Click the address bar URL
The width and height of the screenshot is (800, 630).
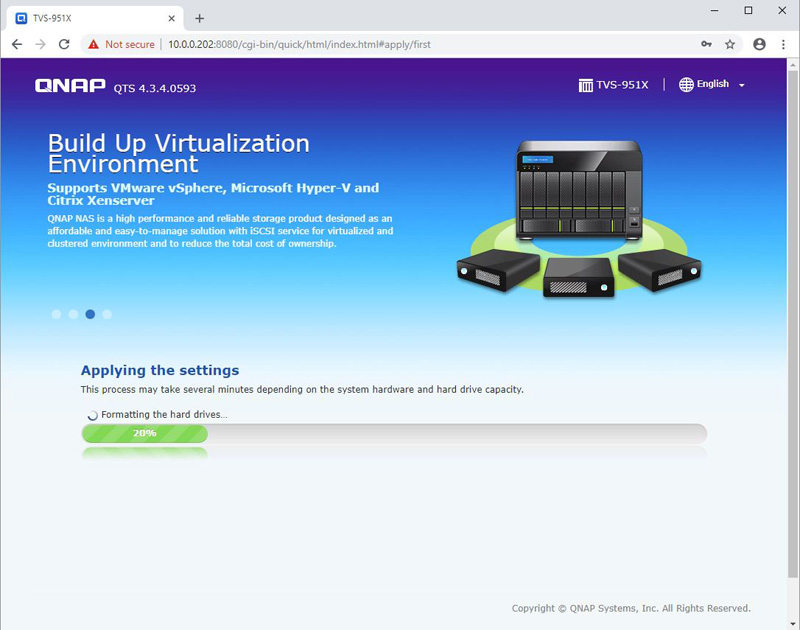(x=299, y=44)
